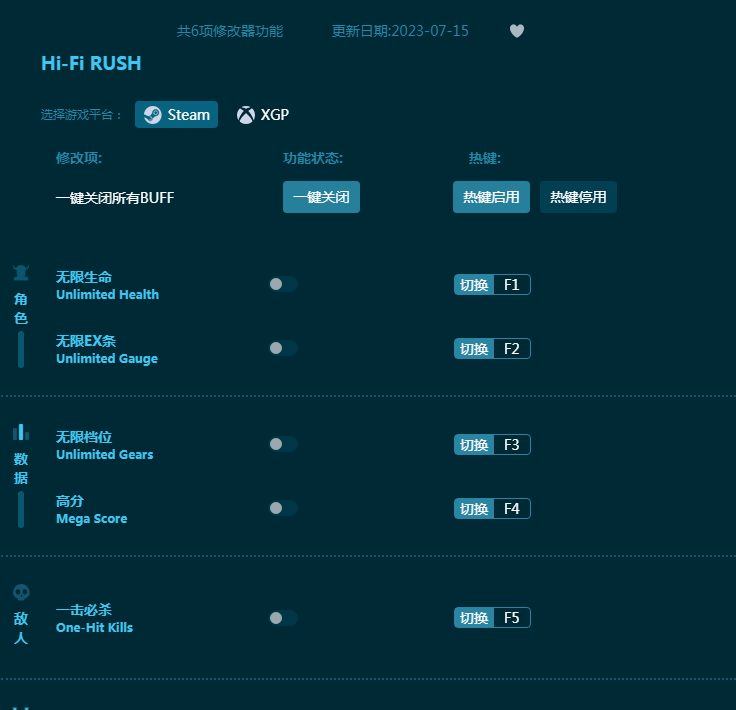Edit the F4 hotkey field

tap(512, 509)
